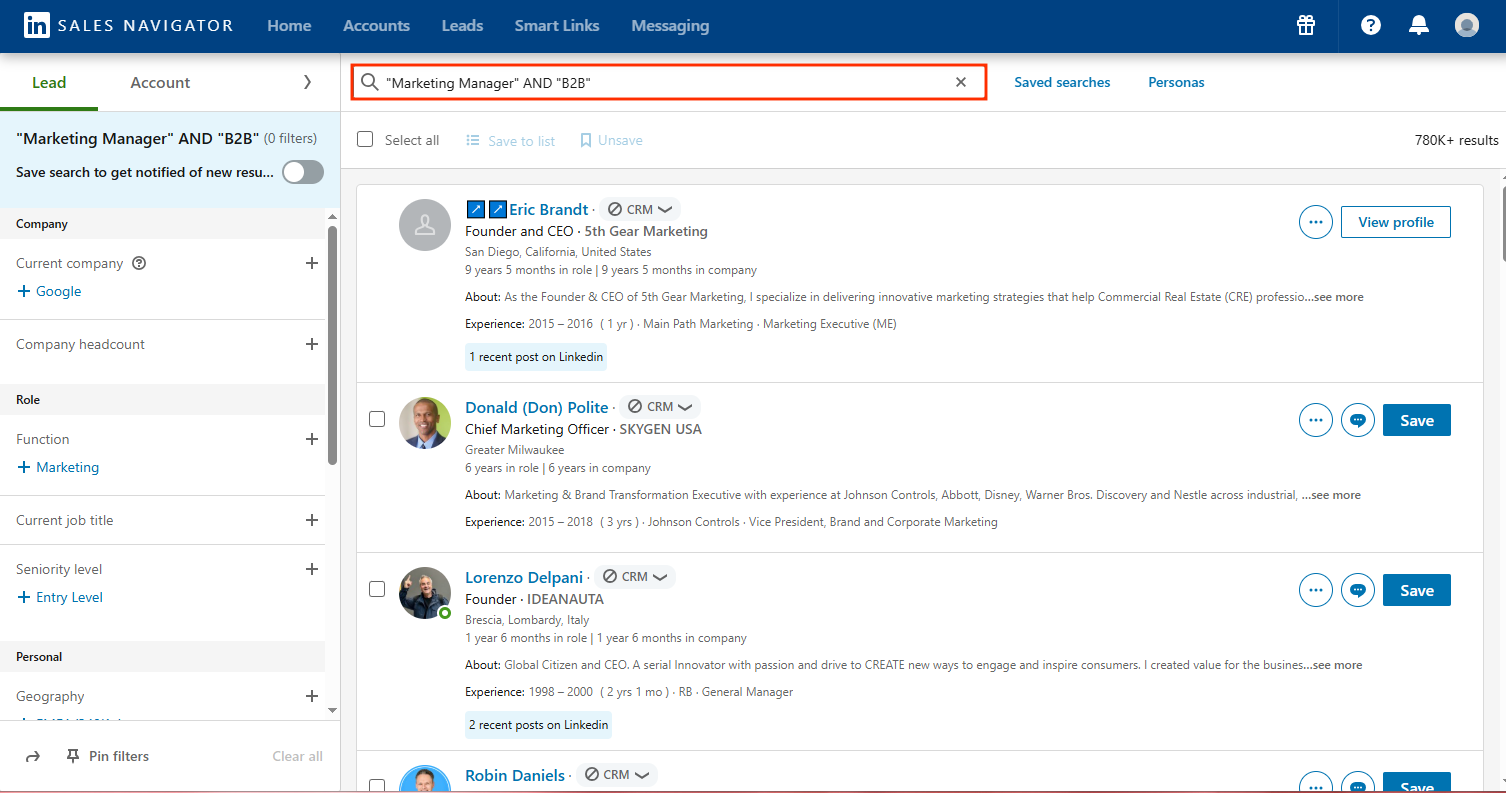Expand Eric Brandt's About with see more

click(1339, 297)
